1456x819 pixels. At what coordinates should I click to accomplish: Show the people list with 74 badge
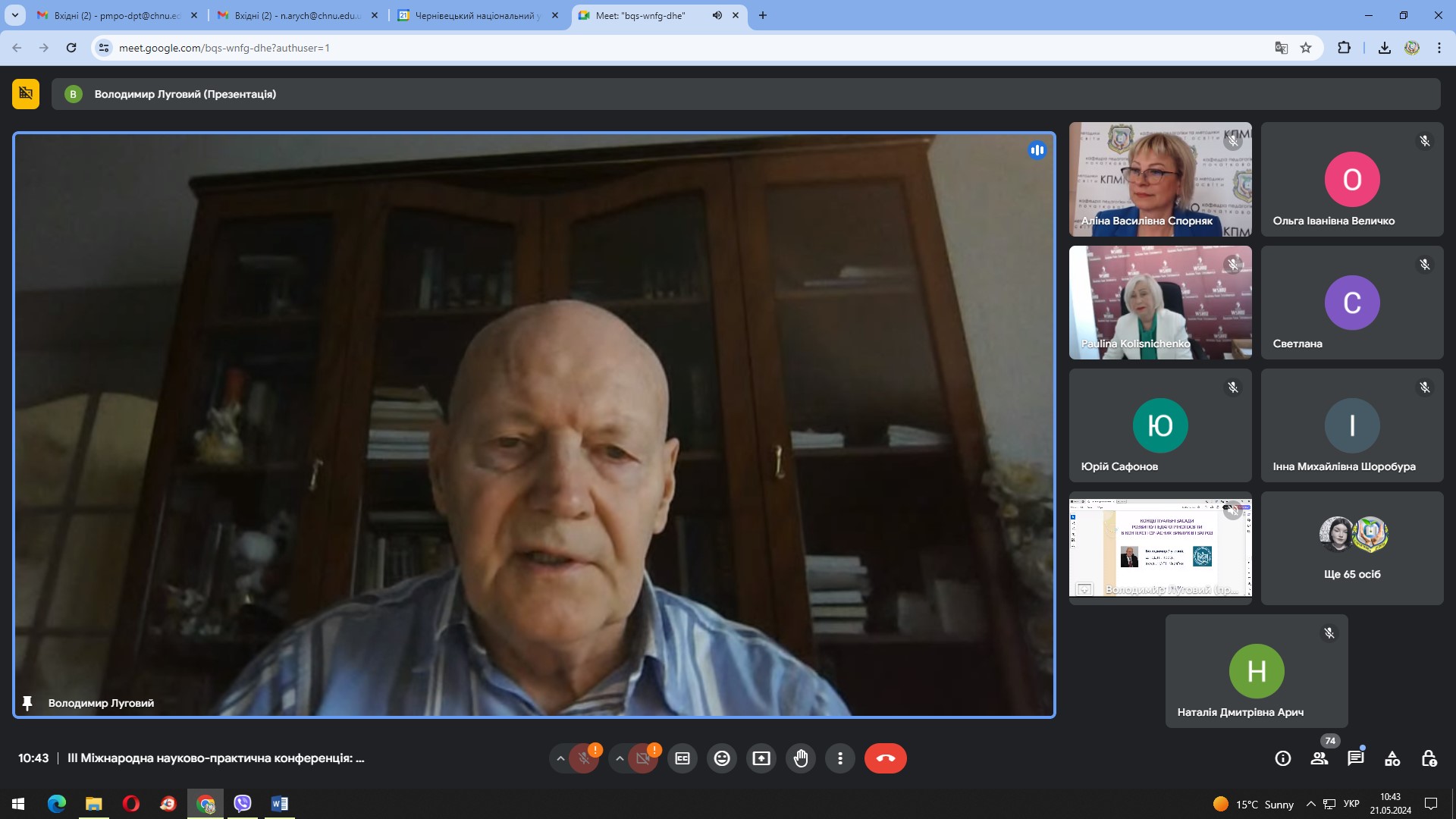(x=1319, y=758)
